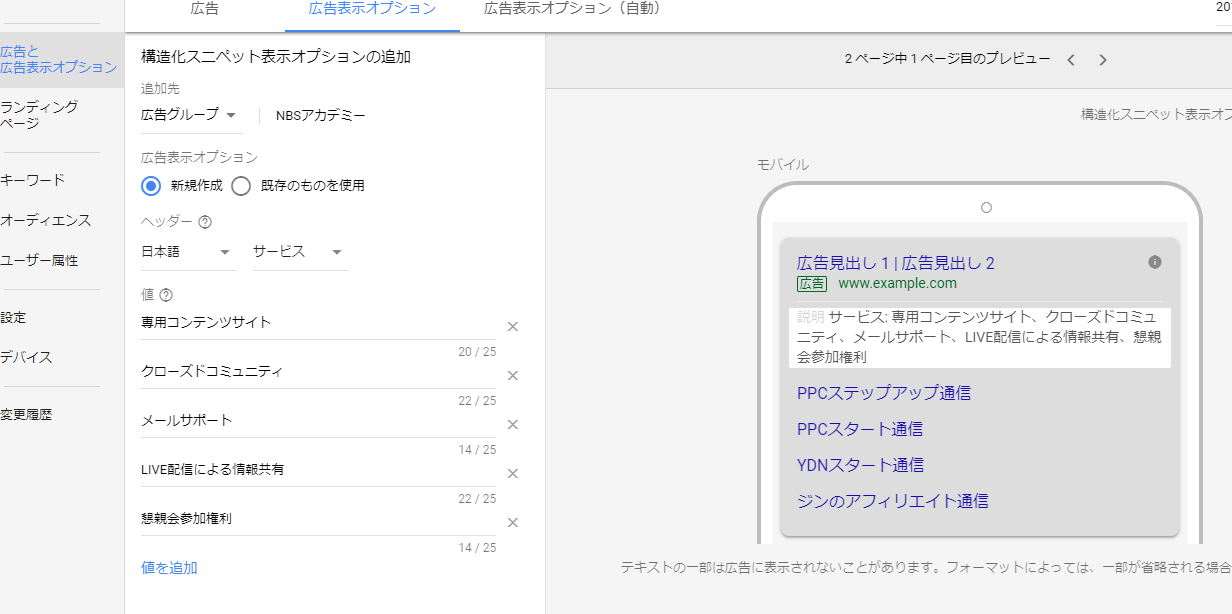Open 広告表示オプション（自動） tab
Image resolution: width=1232 pixels, height=614 pixels.
(x=572, y=9)
